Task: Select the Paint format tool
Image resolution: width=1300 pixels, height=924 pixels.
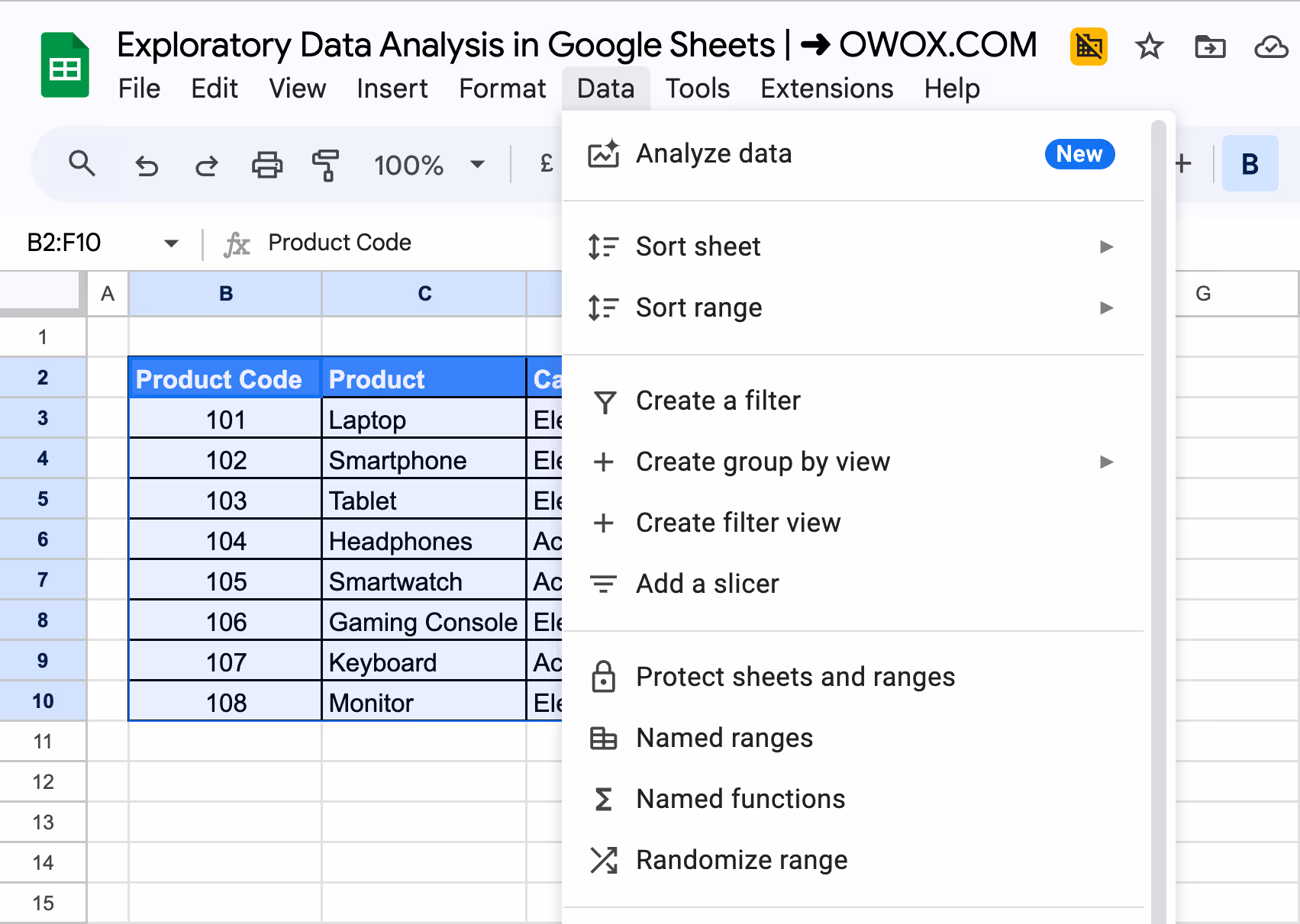Action: coord(324,164)
